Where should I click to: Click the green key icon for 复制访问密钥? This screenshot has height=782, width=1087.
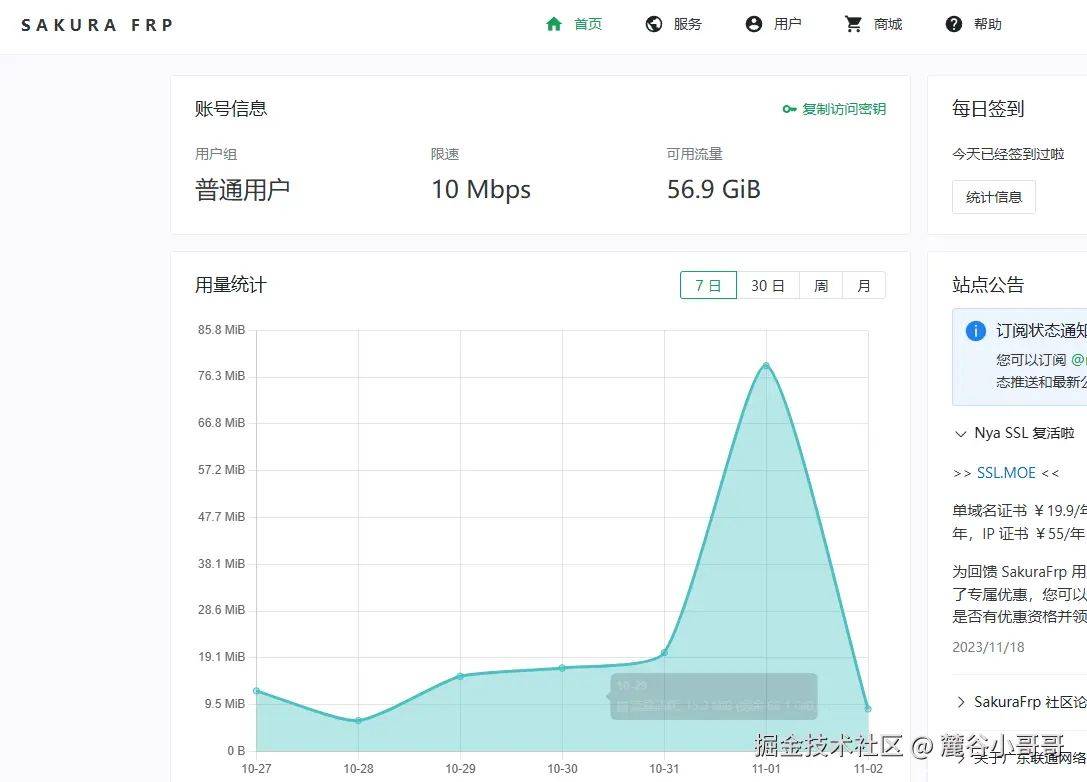click(789, 110)
